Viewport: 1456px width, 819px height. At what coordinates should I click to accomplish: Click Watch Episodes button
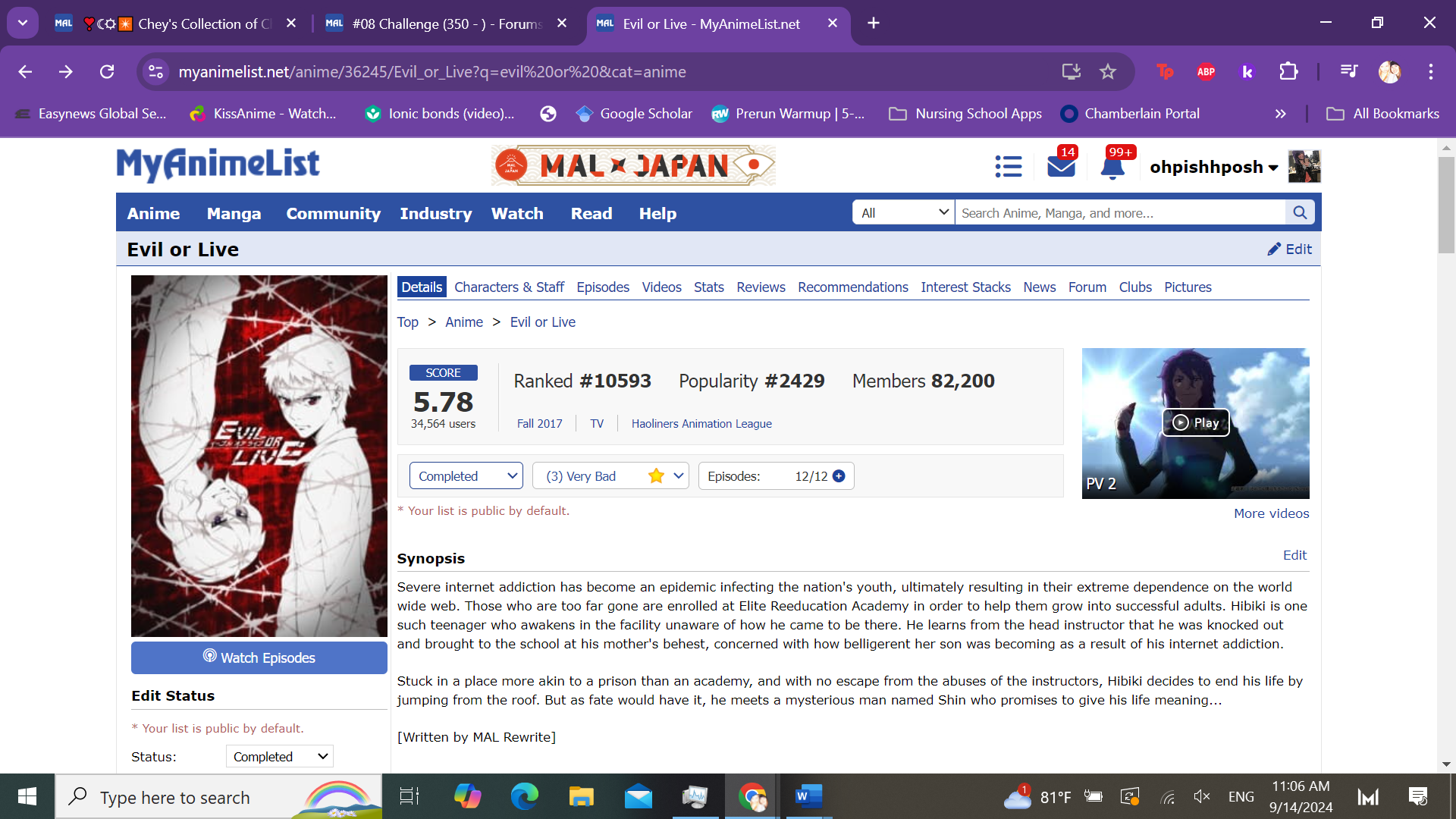pyautogui.click(x=259, y=657)
